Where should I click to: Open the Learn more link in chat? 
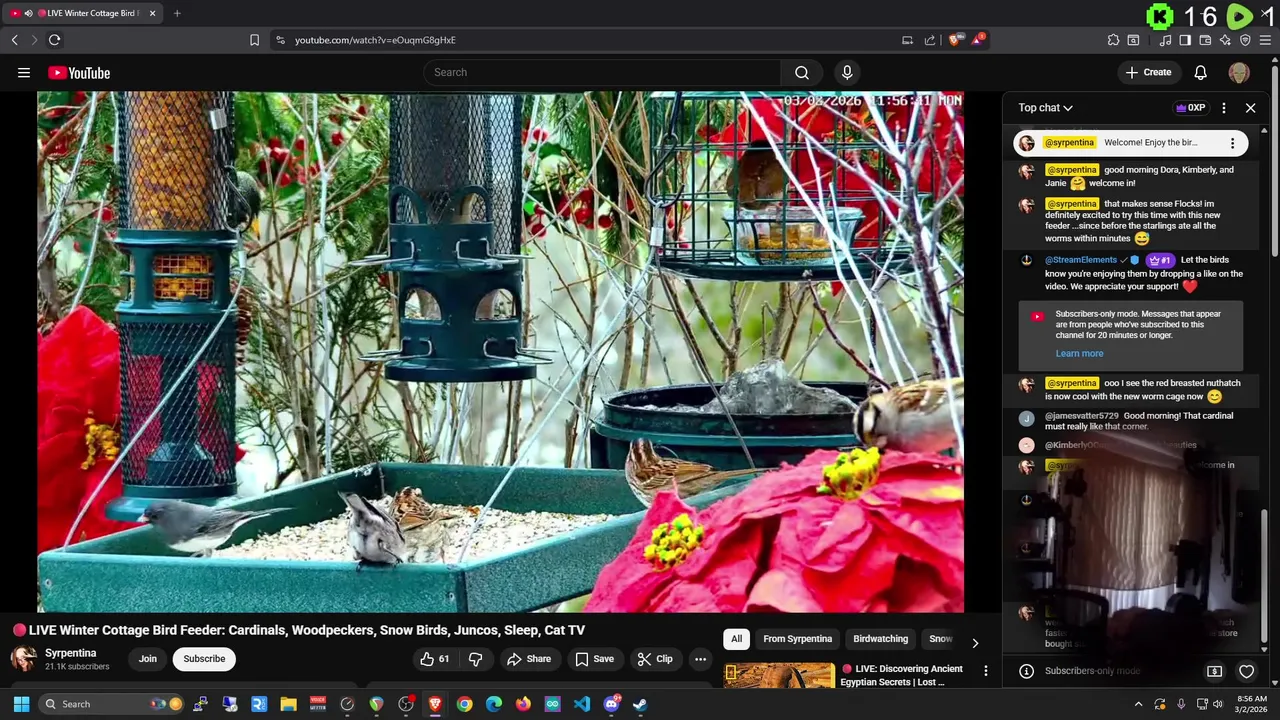tap(1079, 353)
